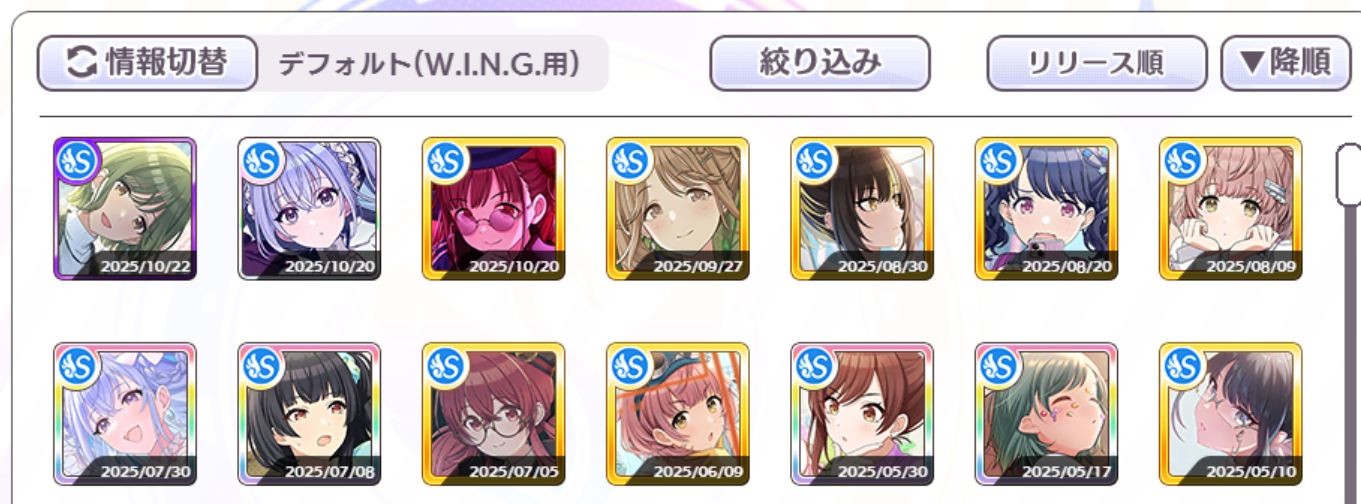Open the card released 2025/09/27

tap(677, 209)
